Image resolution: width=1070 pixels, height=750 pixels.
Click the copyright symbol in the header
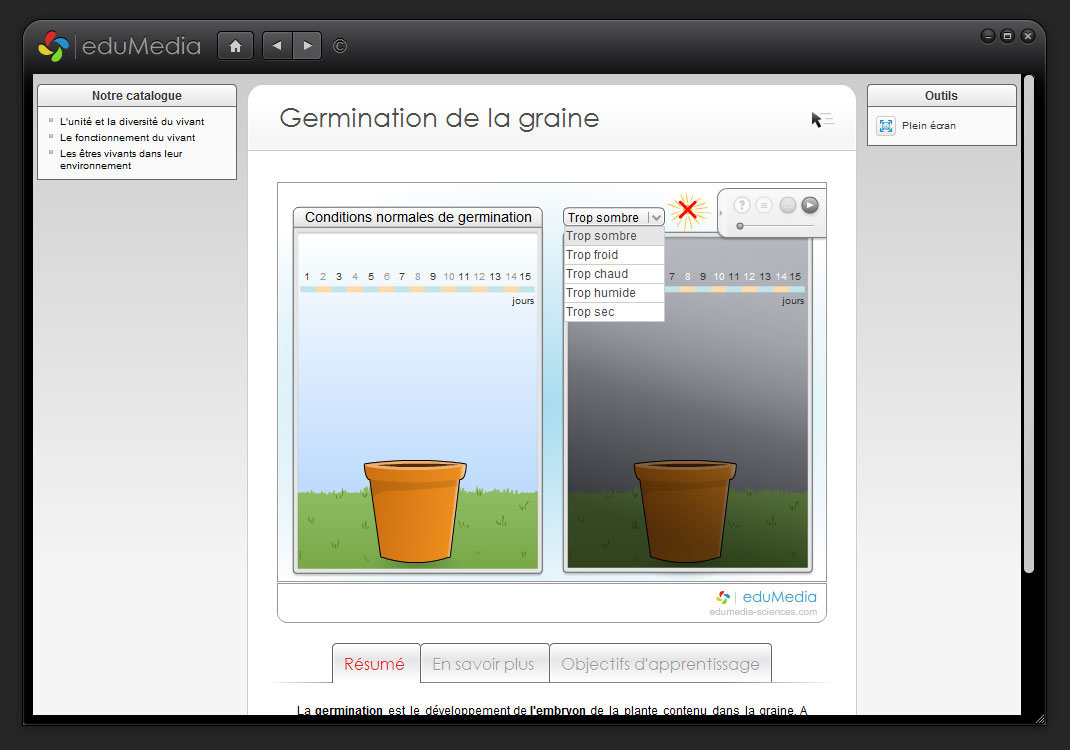(x=340, y=46)
